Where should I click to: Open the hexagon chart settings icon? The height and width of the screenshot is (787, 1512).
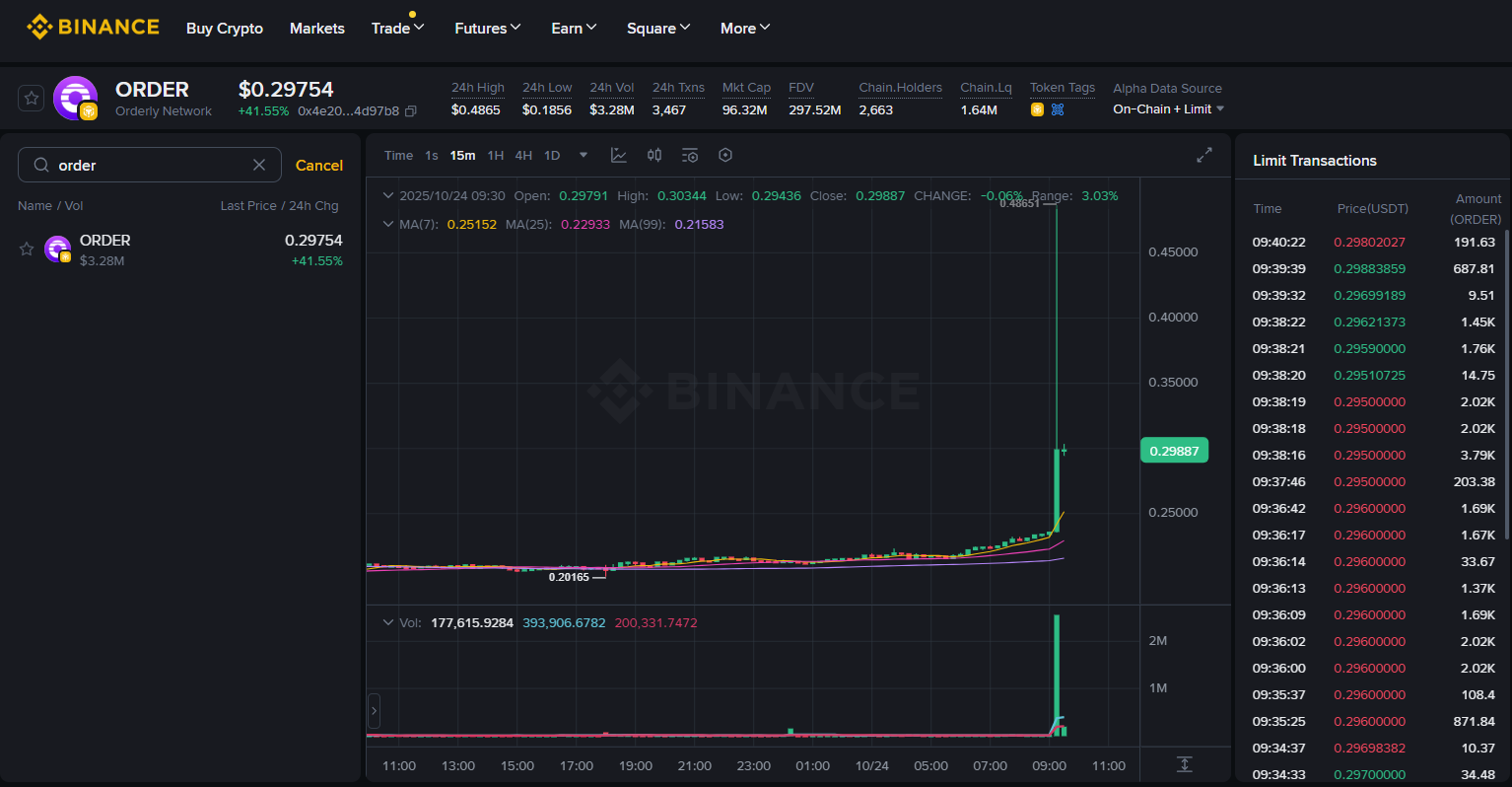point(724,155)
